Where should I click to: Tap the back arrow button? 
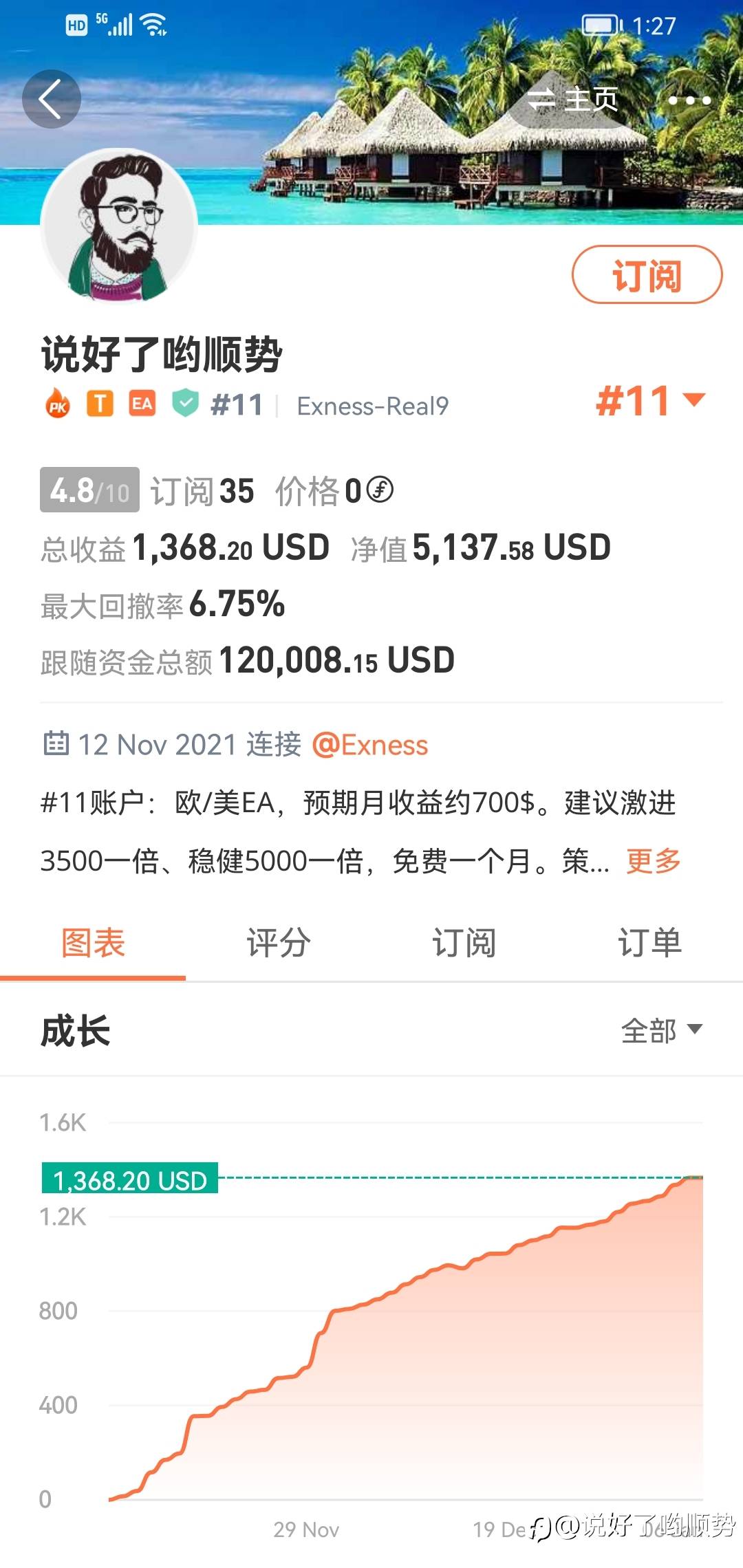coord(51,99)
